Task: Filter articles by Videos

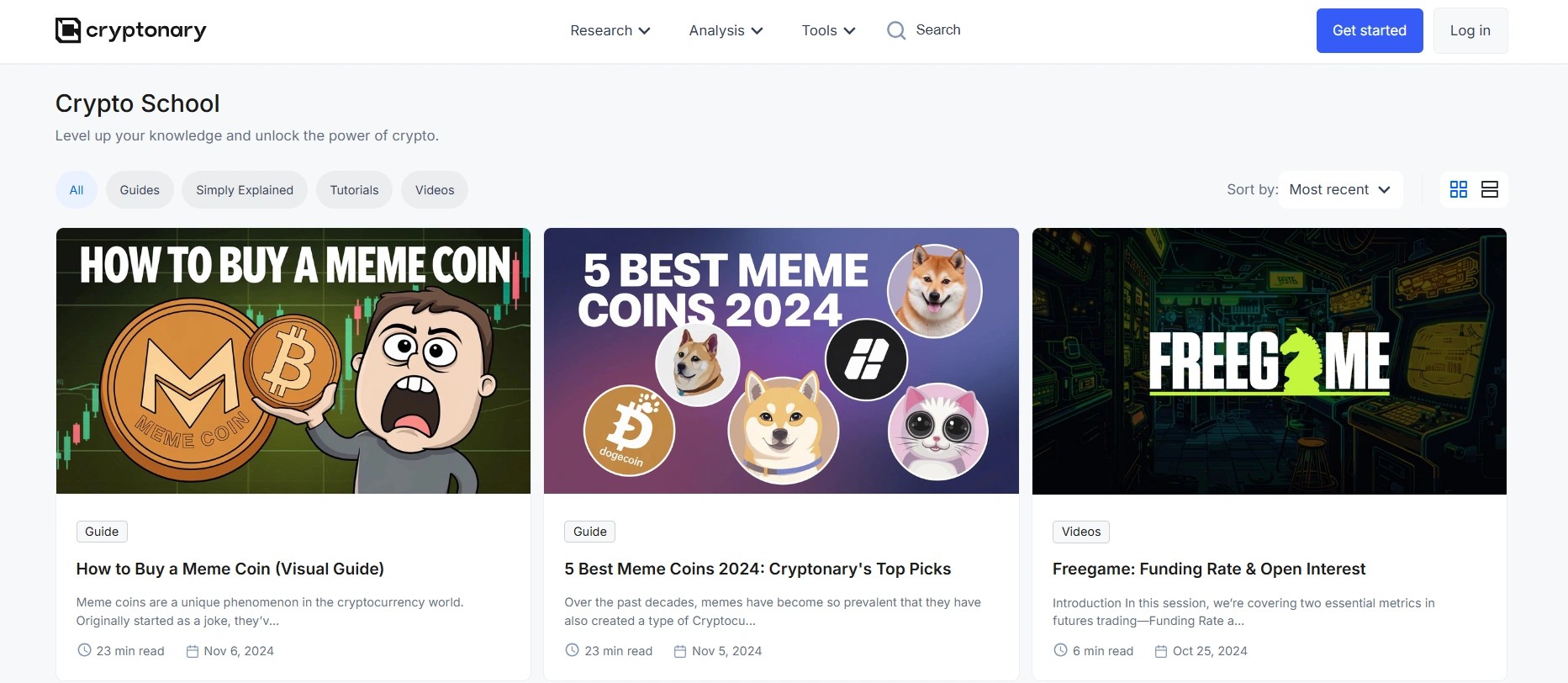Action: (435, 190)
